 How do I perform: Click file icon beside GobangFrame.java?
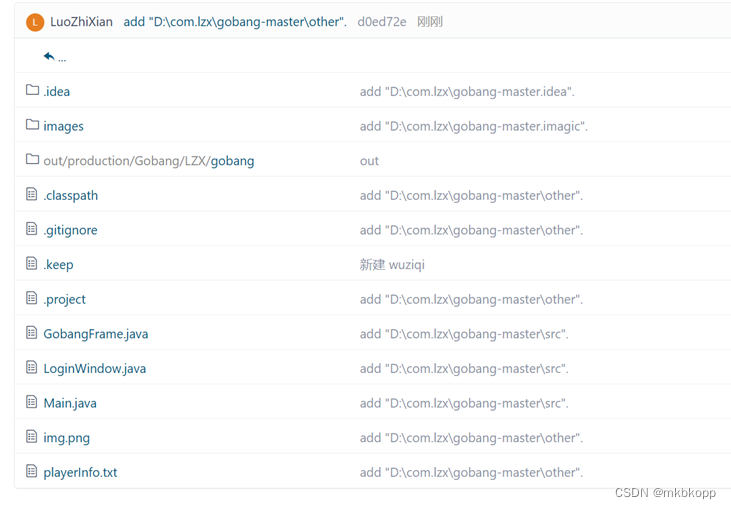[x=31, y=332]
